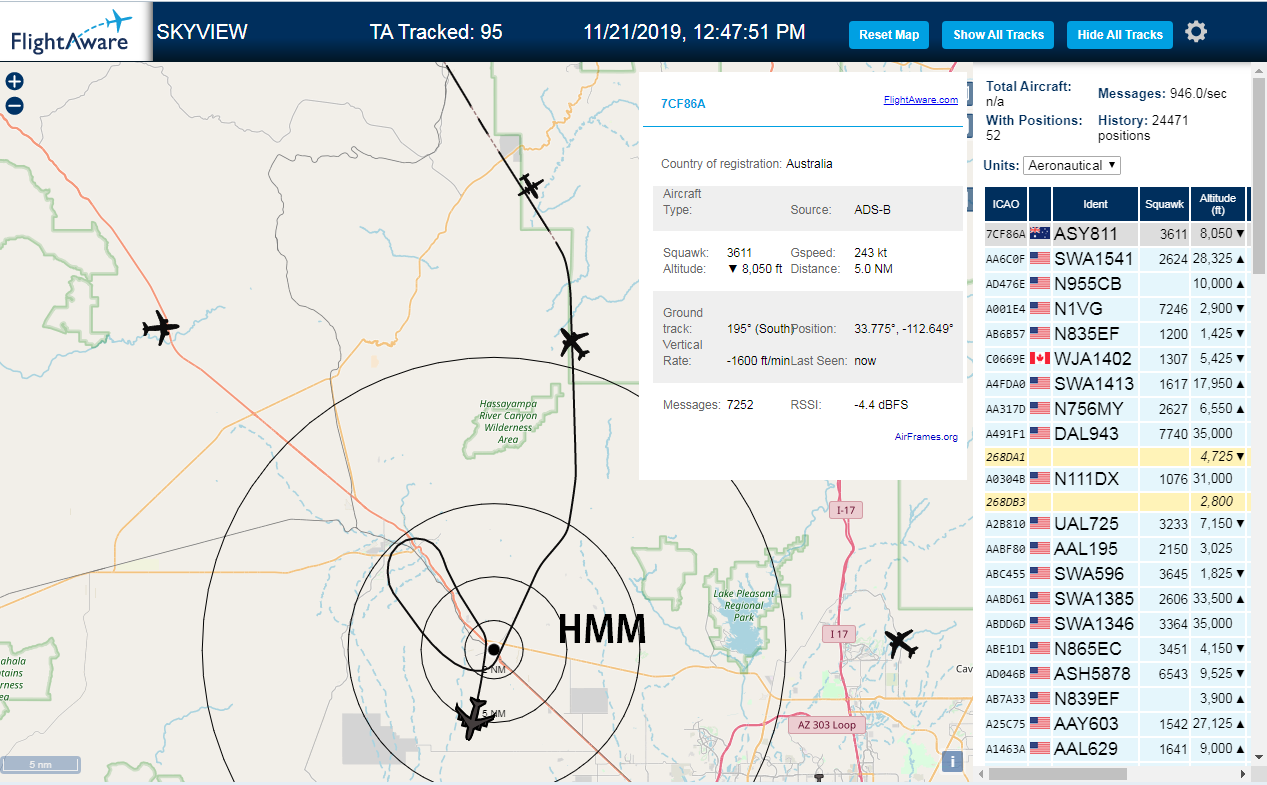Viewport: 1267px width, 785px height.
Task: Click Lake Pleasant Regional Park label
Action: click(744, 605)
